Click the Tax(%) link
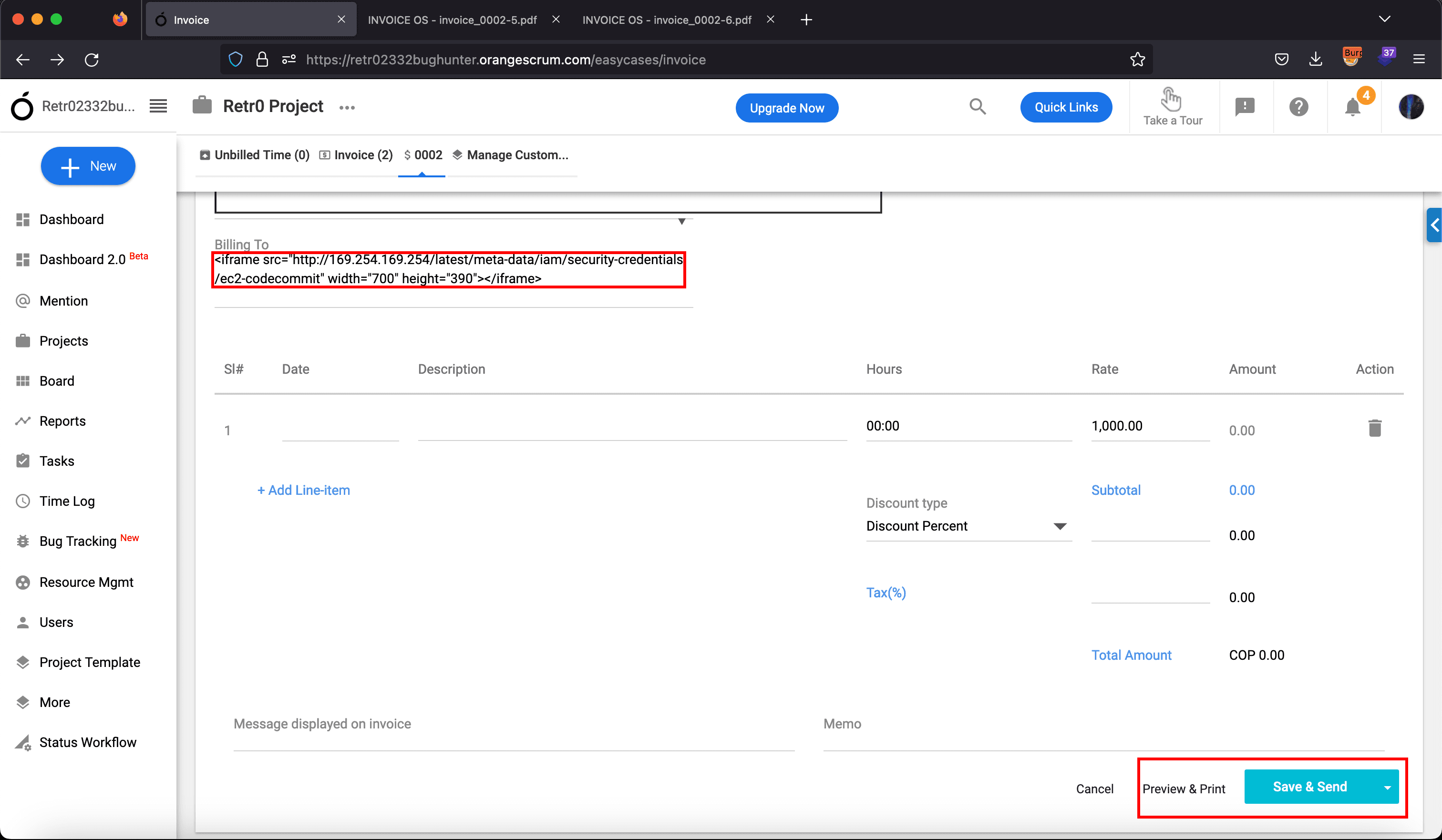Image resolution: width=1442 pixels, height=840 pixels. point(886,593)
